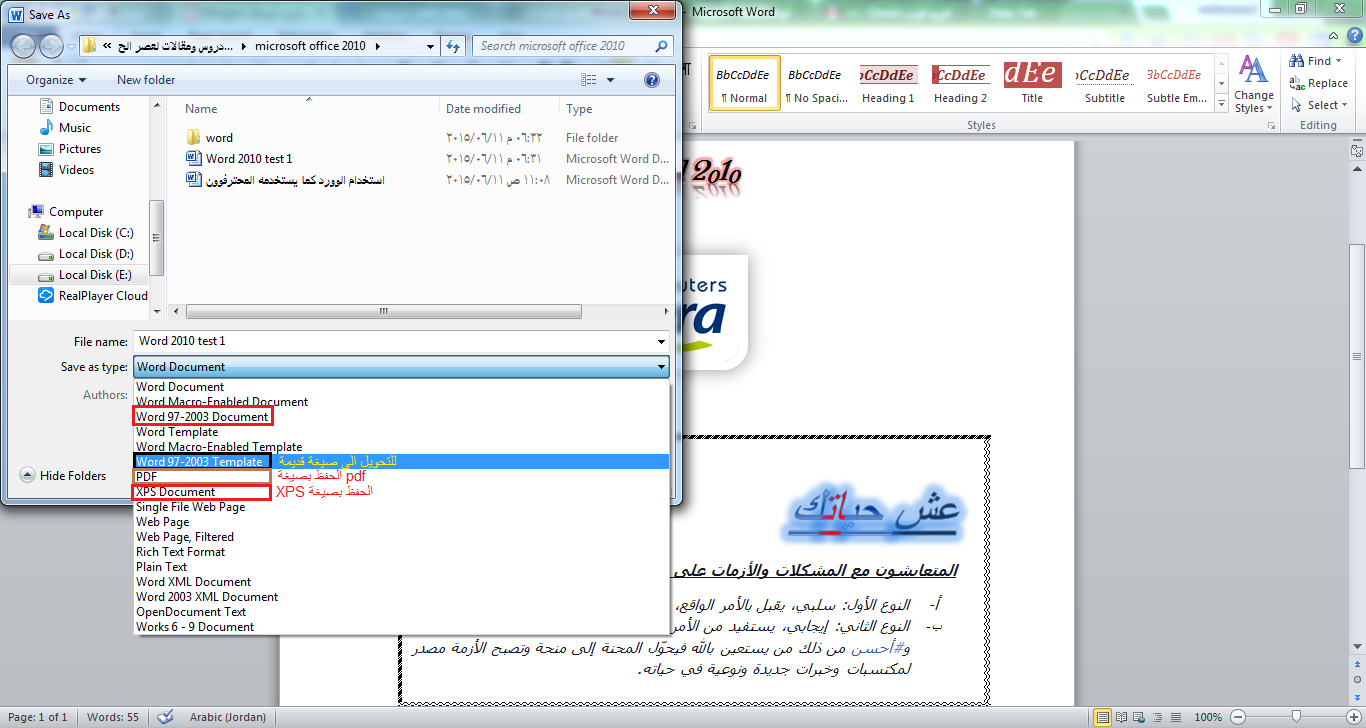Screen dimensions: 1366x728
Task: Choose Plain Text format
Action: 401,567
